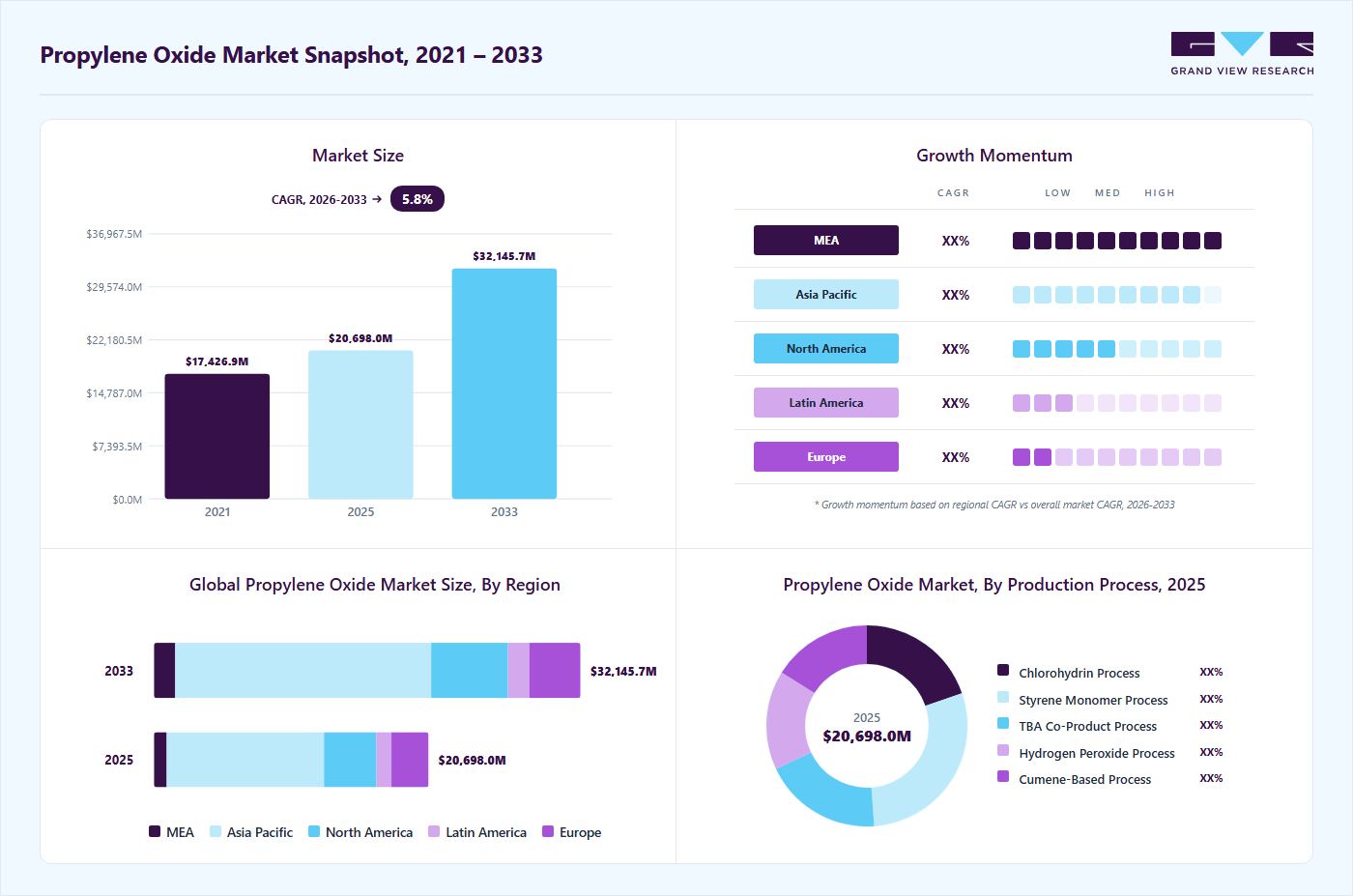
Task: Click the $32,145.7M label above the 2033 bar
Action: [504, 256]
